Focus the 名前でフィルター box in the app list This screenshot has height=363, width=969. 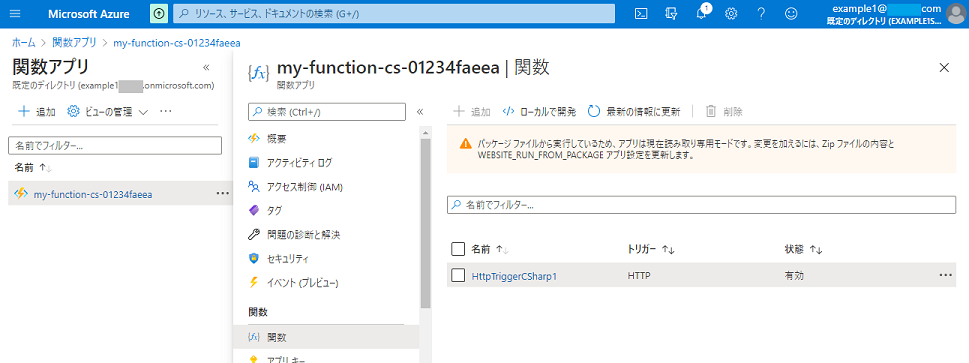114,146
